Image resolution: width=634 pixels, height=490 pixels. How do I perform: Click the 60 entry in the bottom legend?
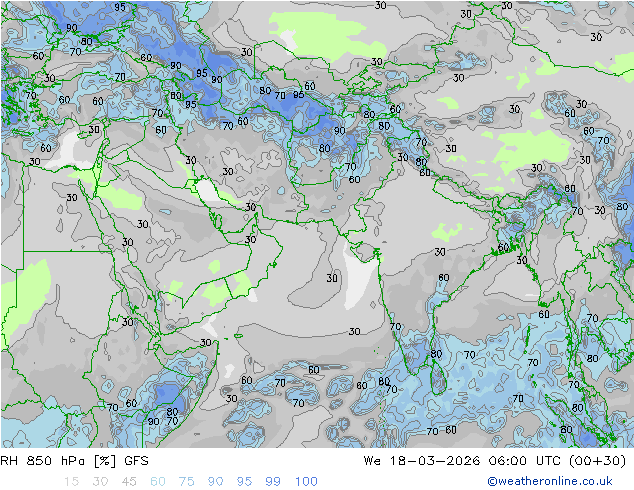158,482
